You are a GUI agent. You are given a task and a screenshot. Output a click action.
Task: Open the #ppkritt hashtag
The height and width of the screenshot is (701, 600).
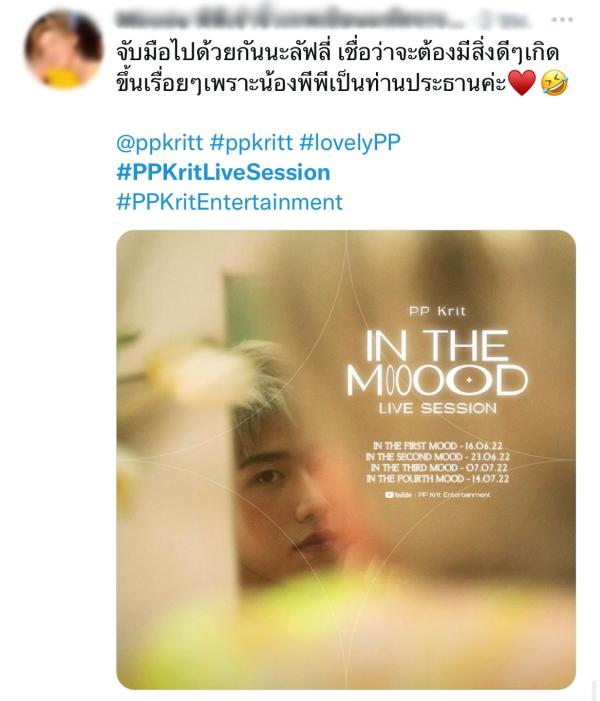pos(251,143)
